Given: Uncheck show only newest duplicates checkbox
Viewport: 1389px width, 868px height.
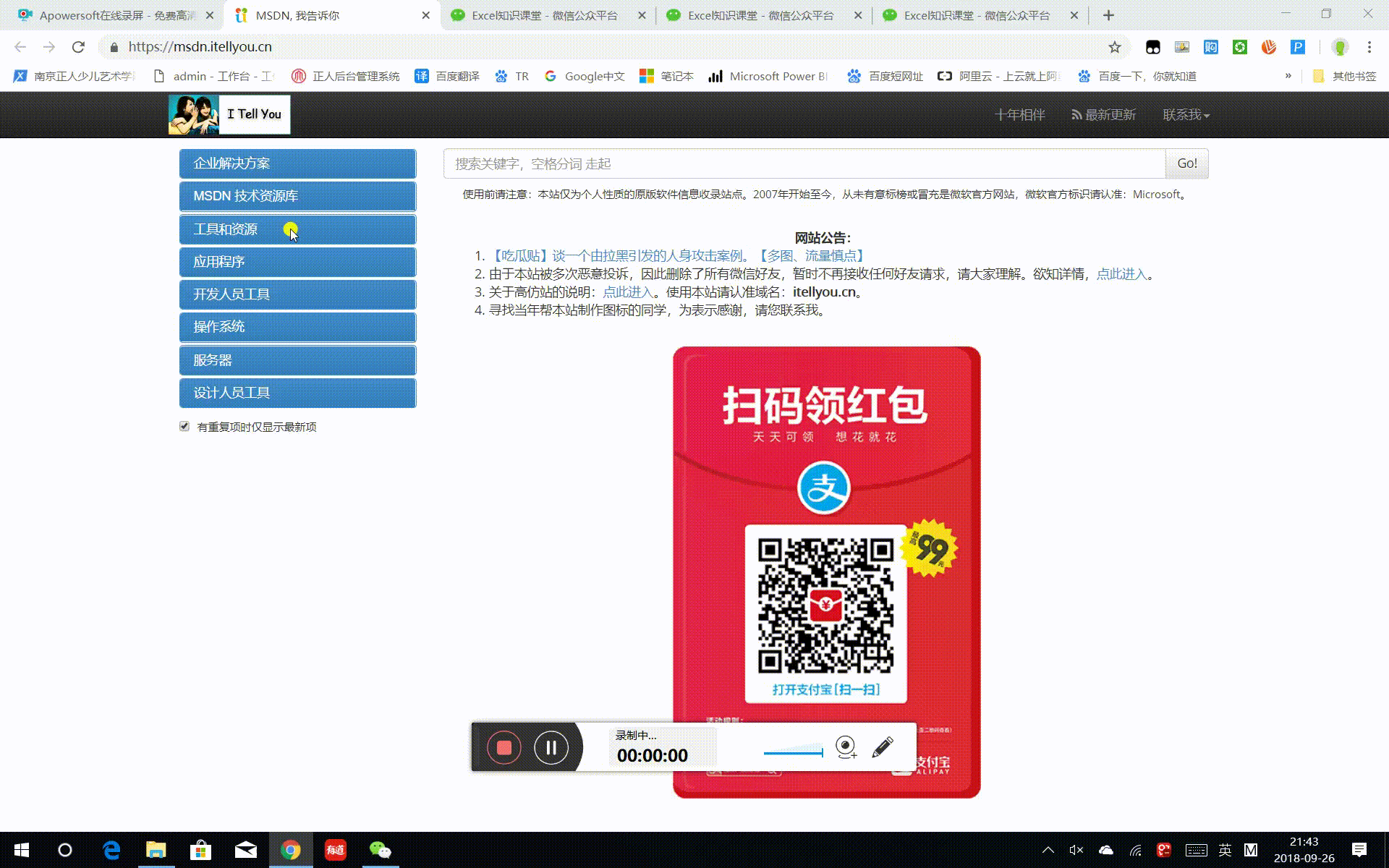Looking at the screenshot, I should pos(184,426).
